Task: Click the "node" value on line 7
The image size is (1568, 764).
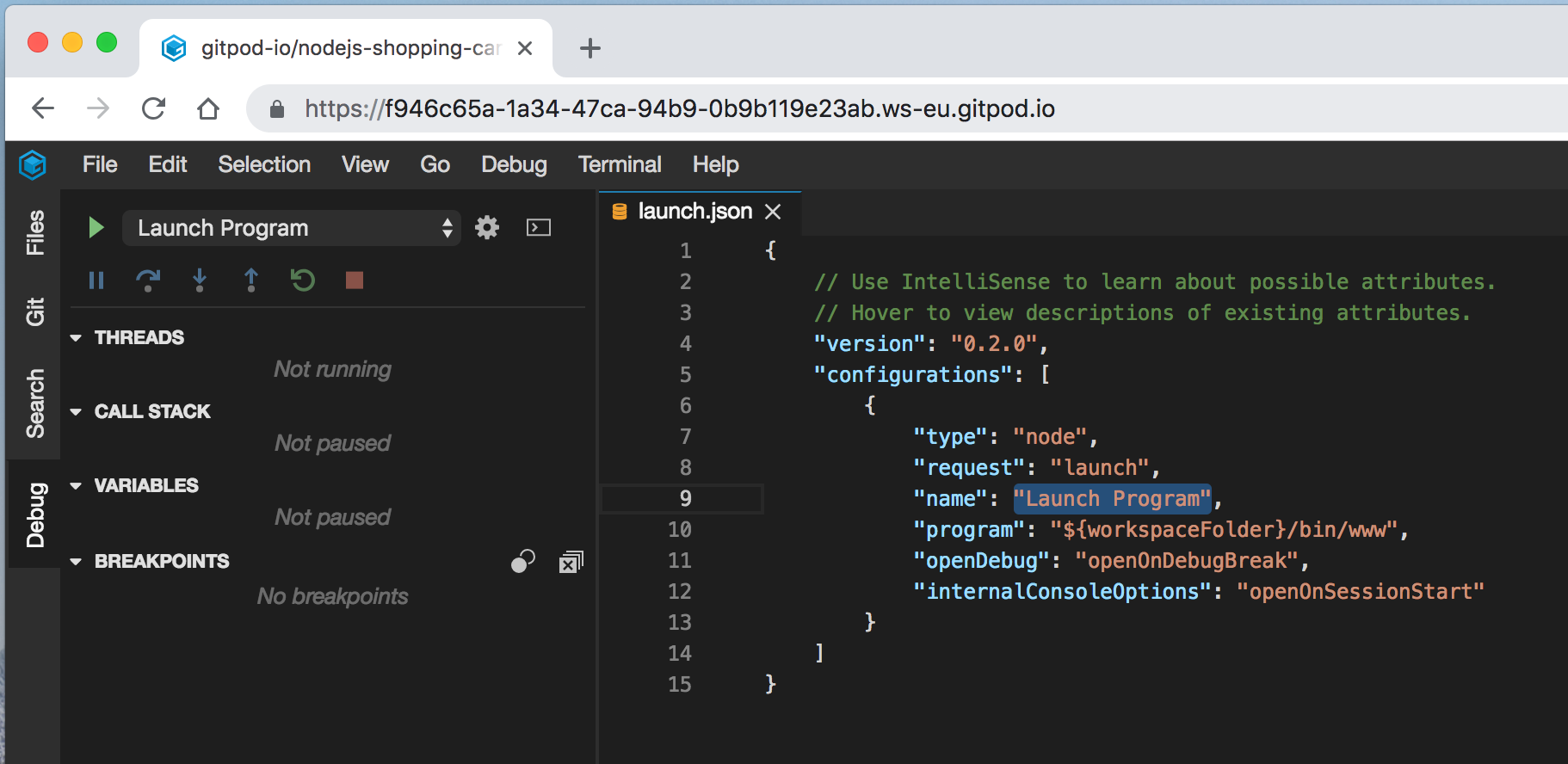Action: point(1050,437)
